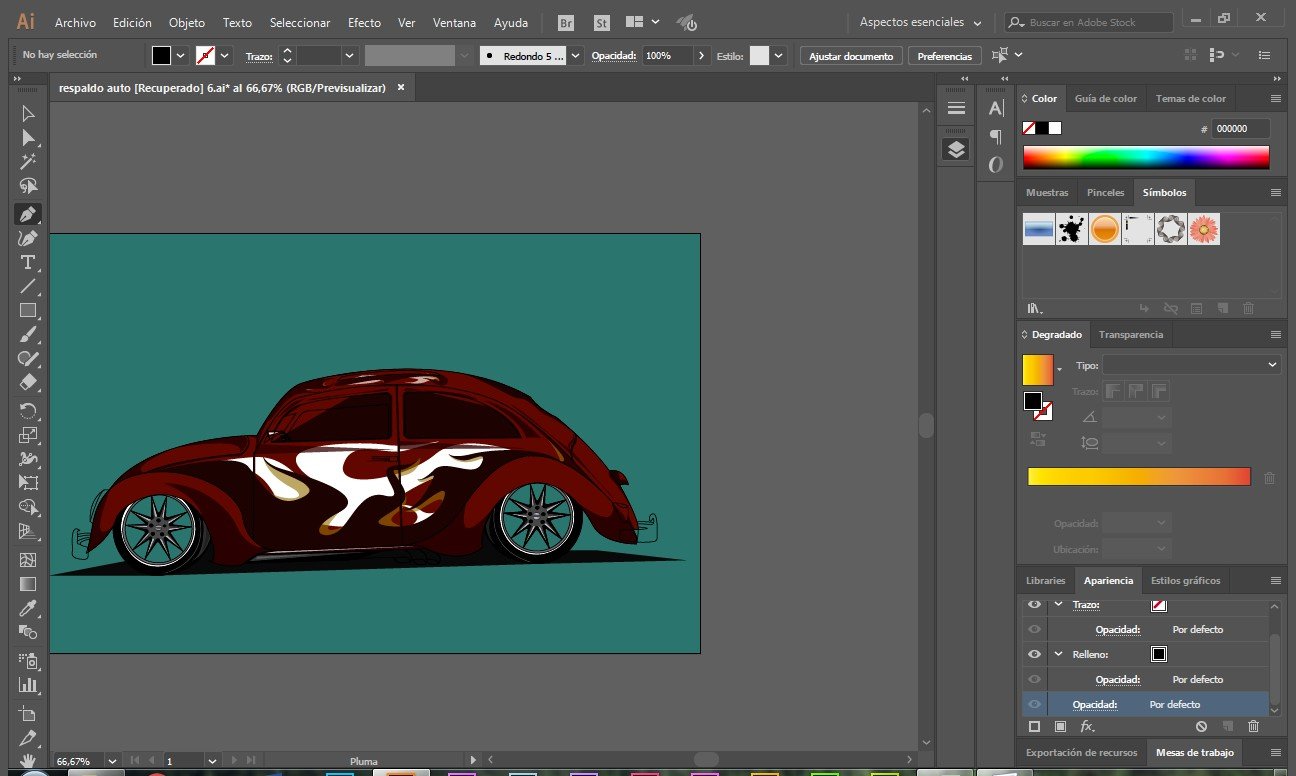Select the Gradient tool
This screenshot has height=776, width=1296.
tap(28, 584)
